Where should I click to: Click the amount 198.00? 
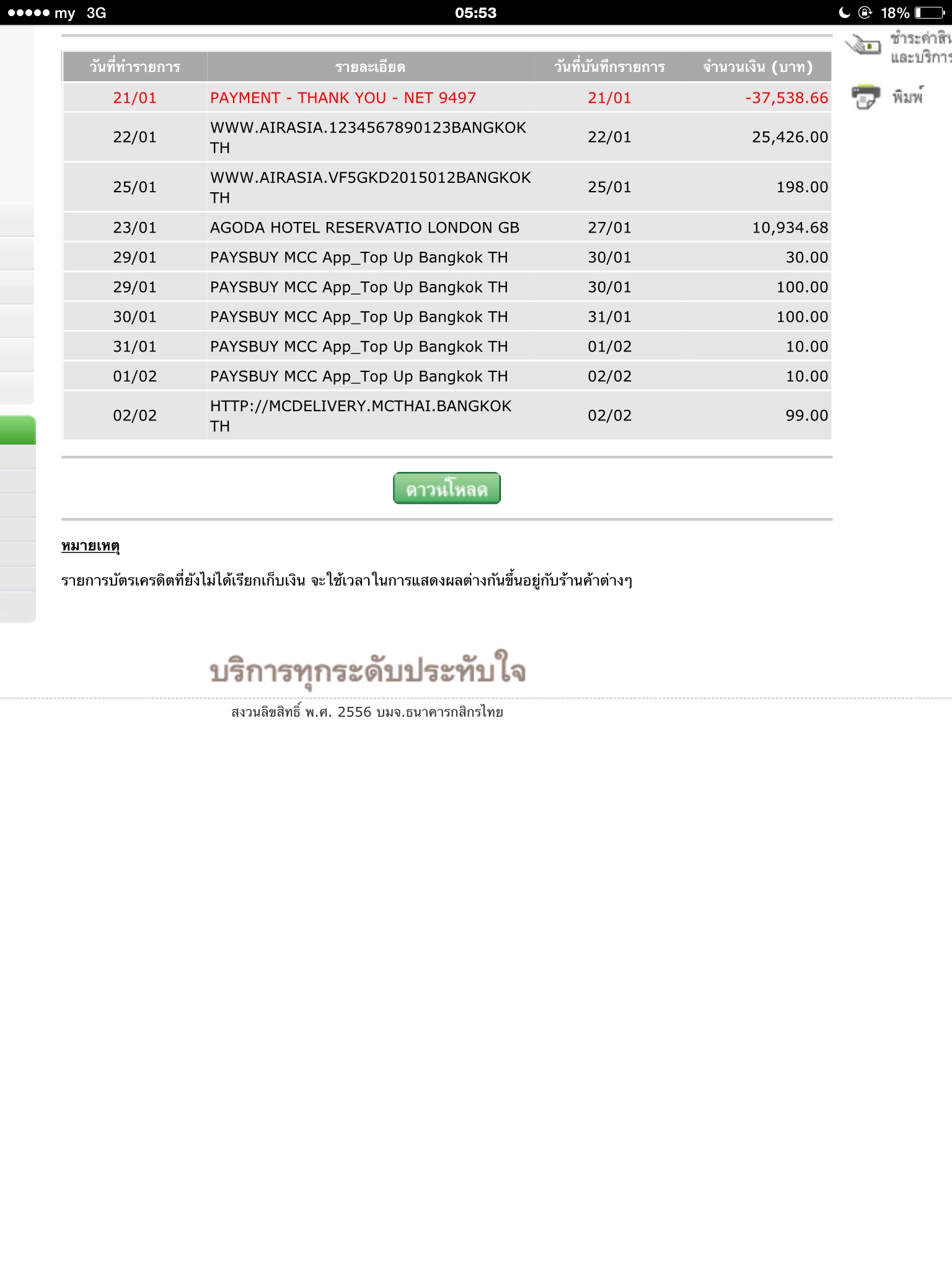click(x=802, y=187)
